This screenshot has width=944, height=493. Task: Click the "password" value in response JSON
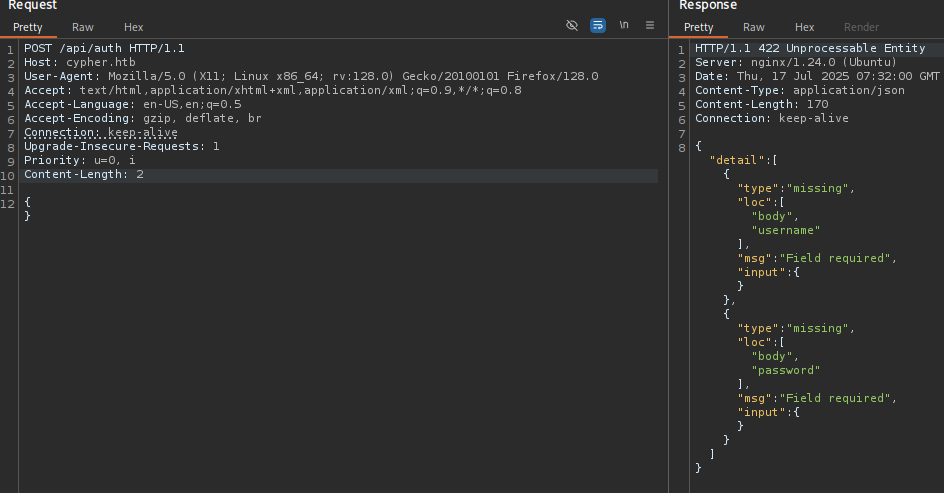pos(786,370)
